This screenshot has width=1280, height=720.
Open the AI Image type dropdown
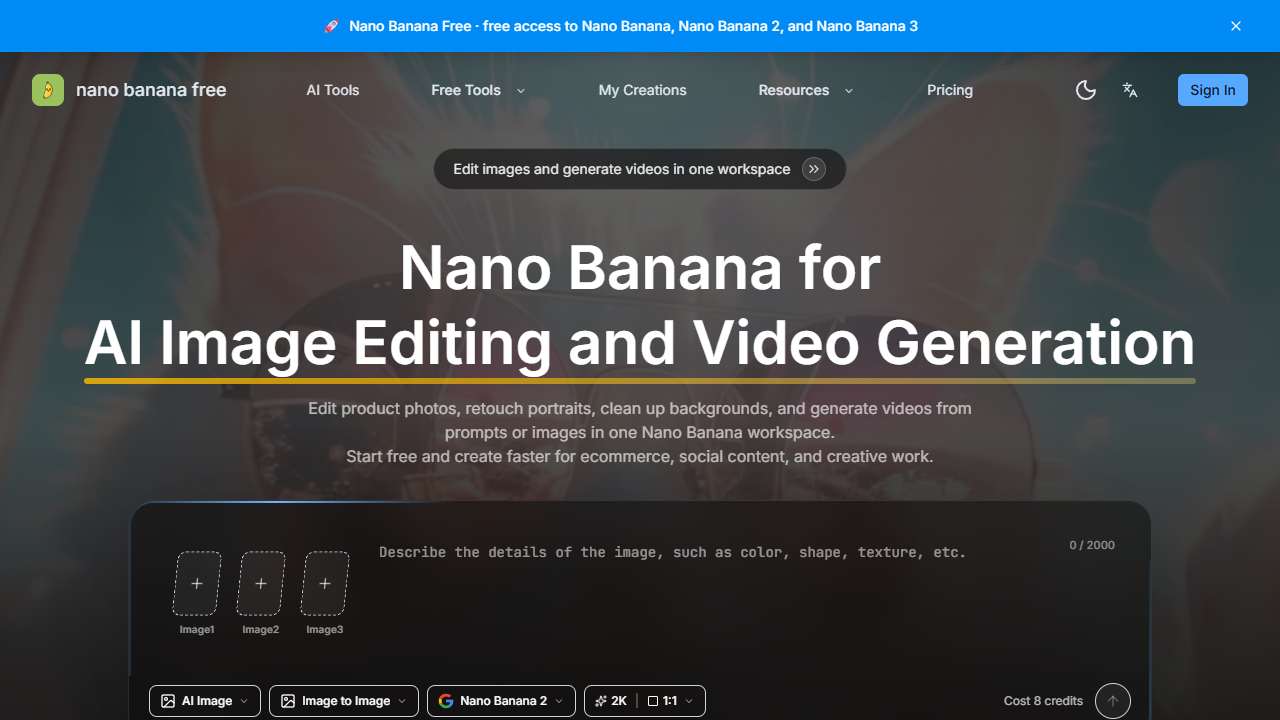click(x=205, y=701)
